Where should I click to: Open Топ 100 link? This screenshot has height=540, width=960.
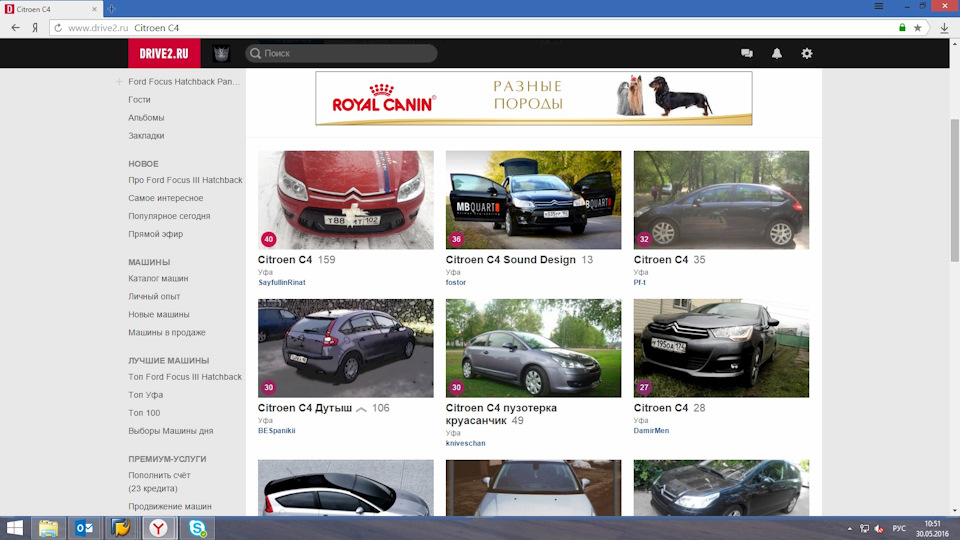click(144, 413)
